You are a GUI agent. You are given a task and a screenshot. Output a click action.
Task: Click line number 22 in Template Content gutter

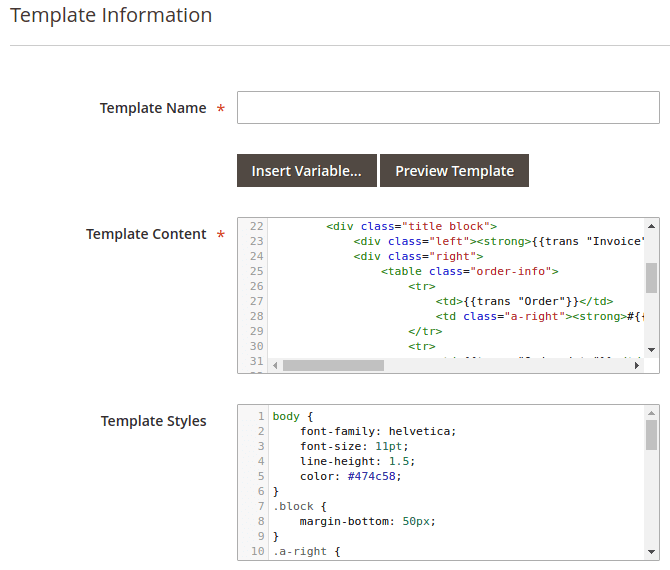click(256, 226)
